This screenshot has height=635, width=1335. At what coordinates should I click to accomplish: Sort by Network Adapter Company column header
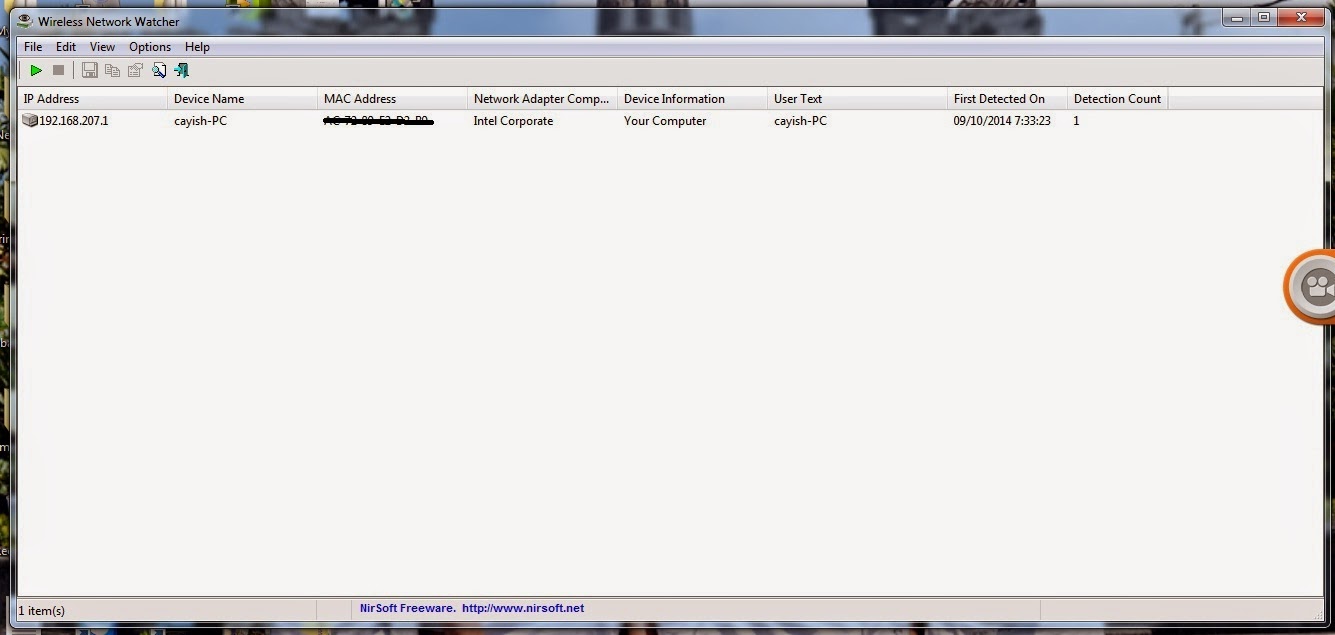pyautogui.click(x=543, y=99)
